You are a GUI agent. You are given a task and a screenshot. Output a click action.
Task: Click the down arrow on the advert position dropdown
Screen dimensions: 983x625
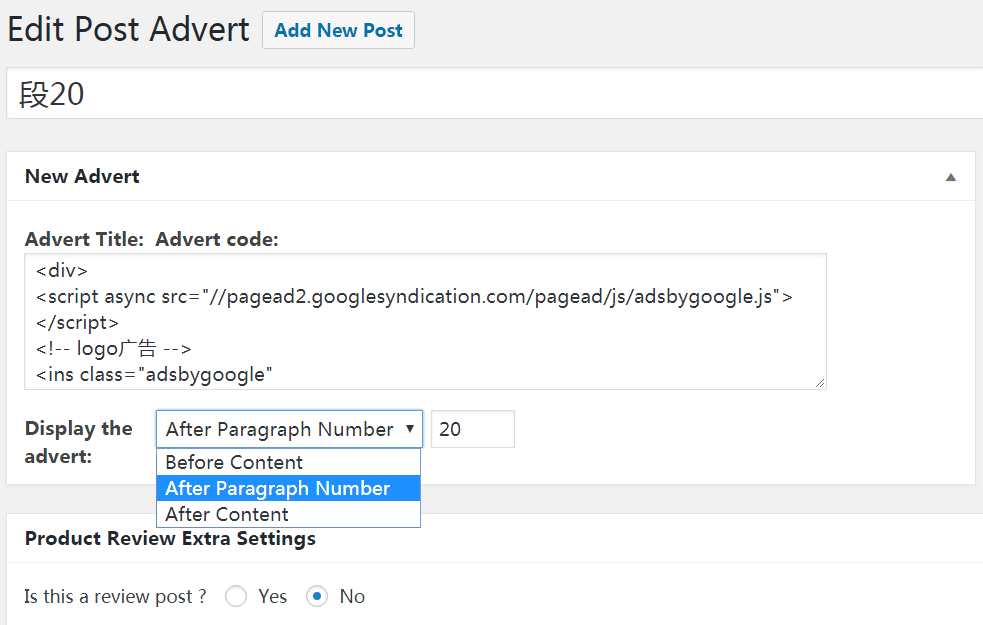click(409, 429)
